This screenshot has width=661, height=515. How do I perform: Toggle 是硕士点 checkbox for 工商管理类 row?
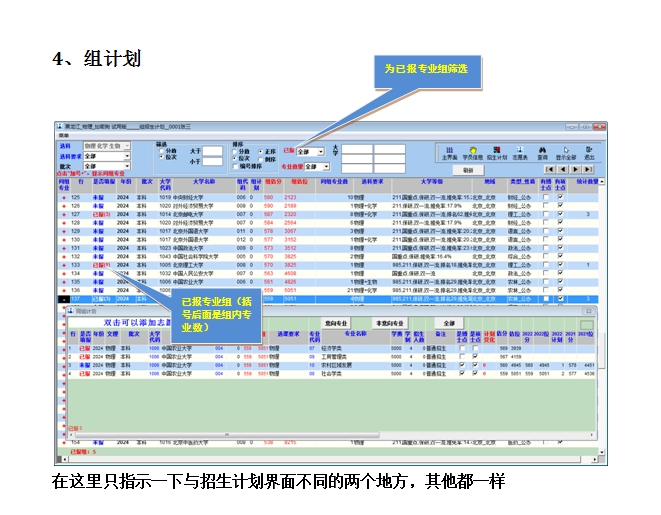(x=475, y=357)
